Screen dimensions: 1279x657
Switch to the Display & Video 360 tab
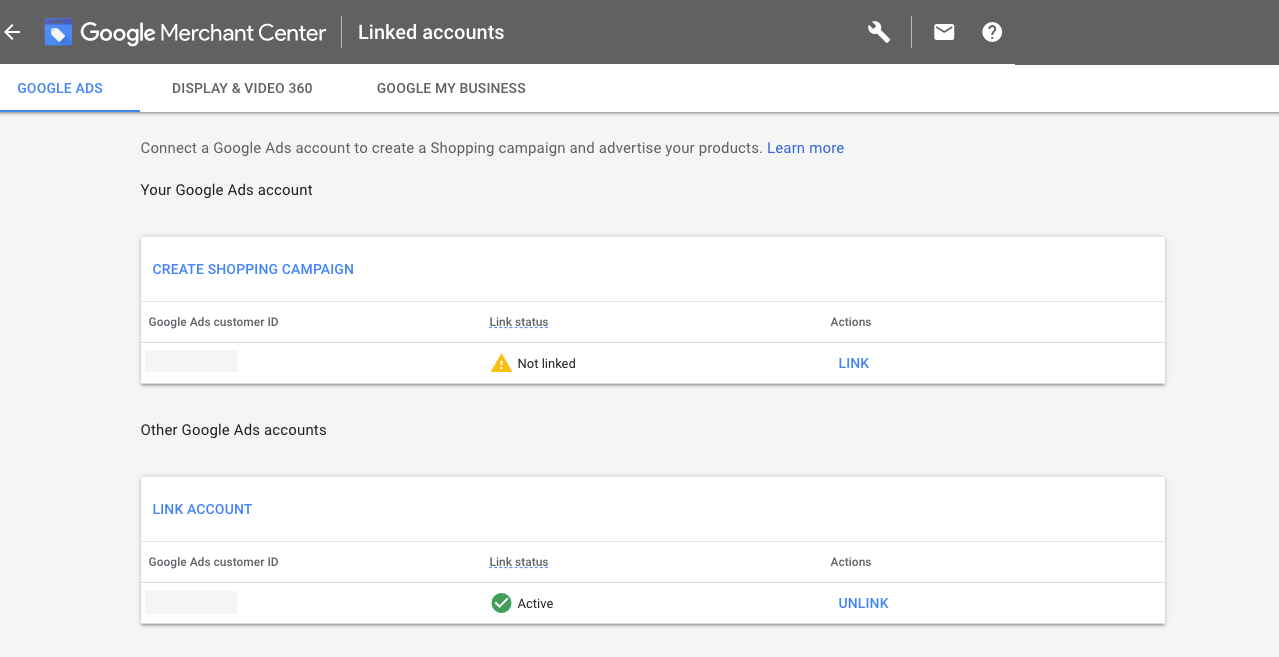tap(242, 88)
